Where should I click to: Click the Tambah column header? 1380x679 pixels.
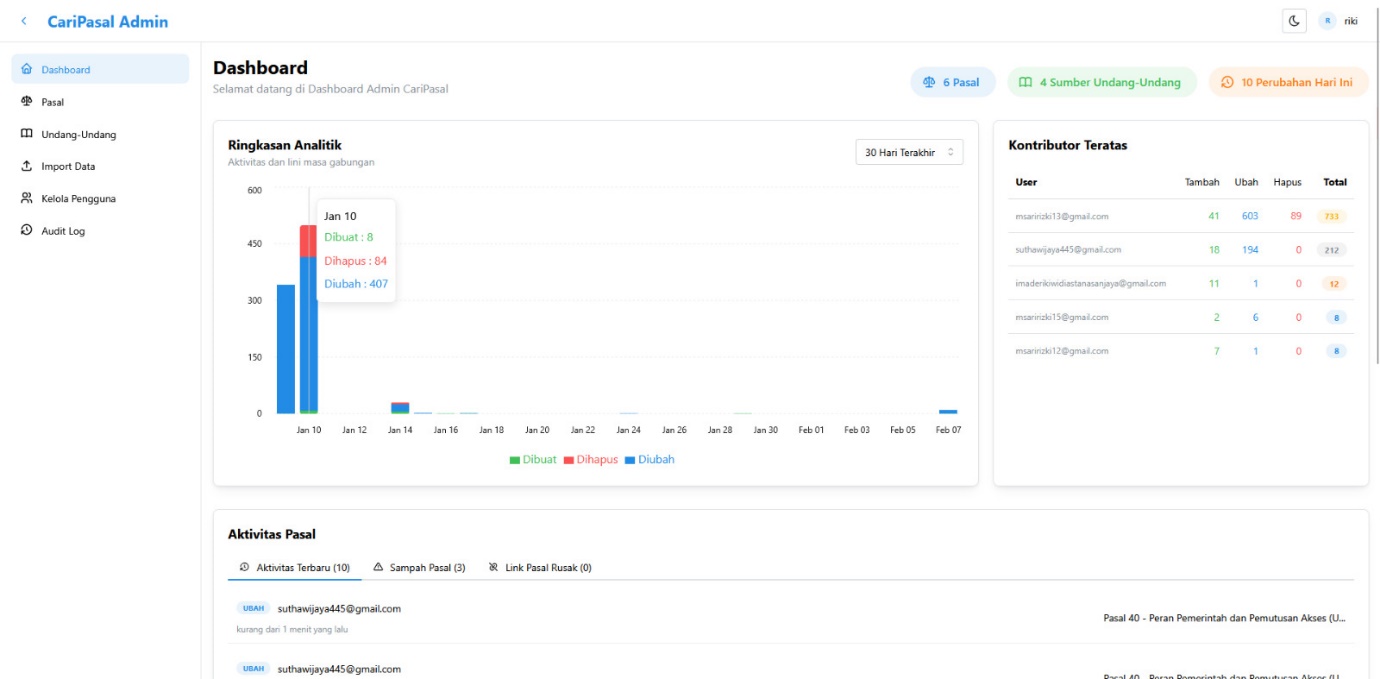[x=1202, y=182]
